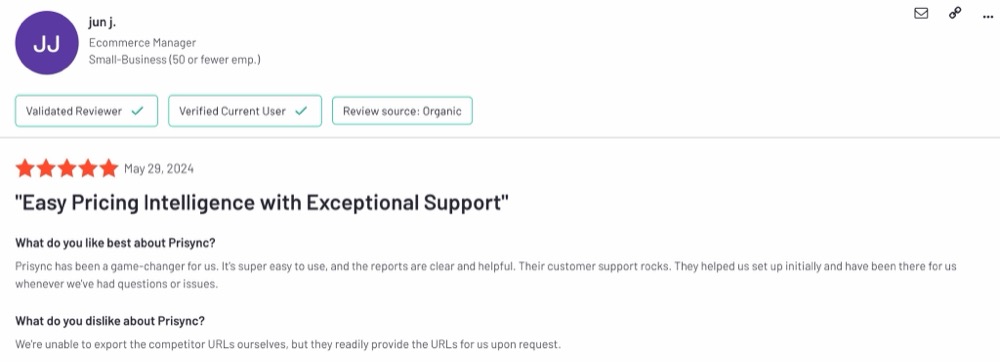Click the May 29, 2024 date
The image size is (1000, 362).
[x=159, y=169]
